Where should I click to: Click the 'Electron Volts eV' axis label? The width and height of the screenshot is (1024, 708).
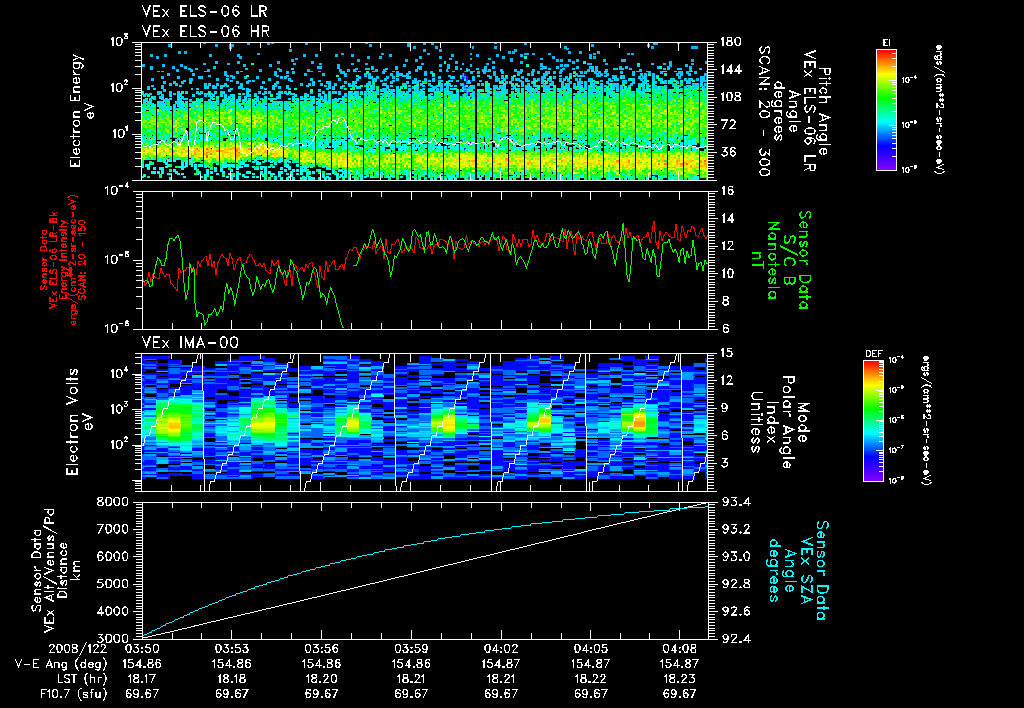click(x=78, y=422)
